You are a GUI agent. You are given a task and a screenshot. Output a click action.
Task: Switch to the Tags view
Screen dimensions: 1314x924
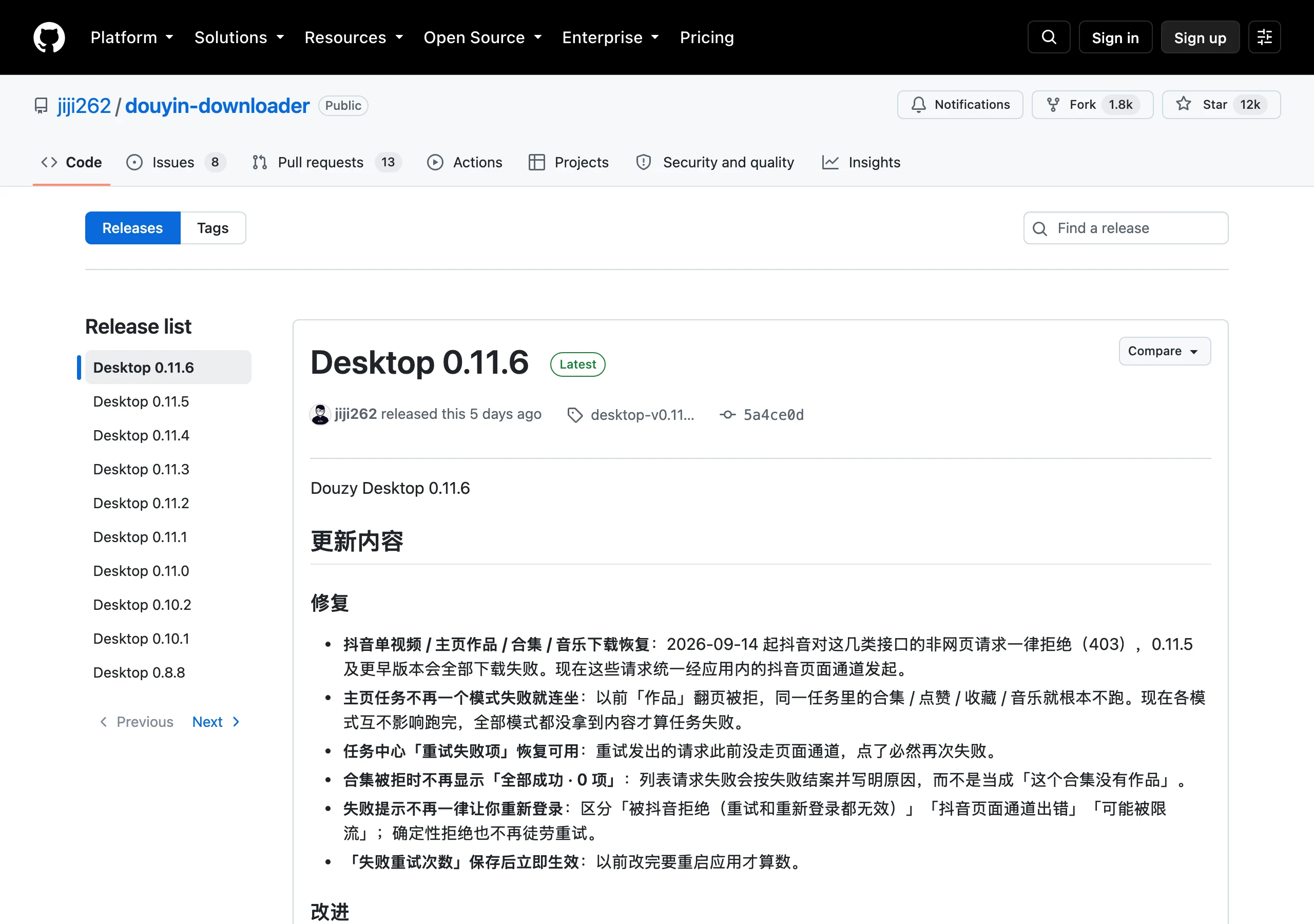click(213, 228)
